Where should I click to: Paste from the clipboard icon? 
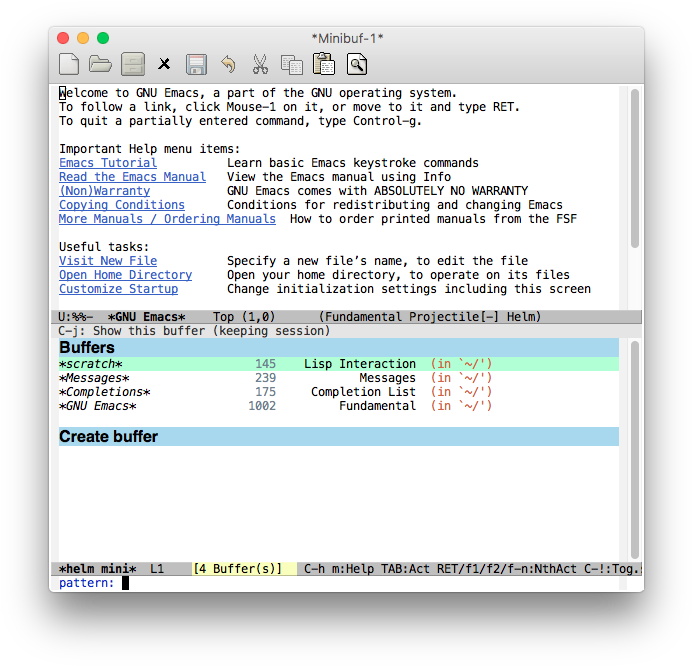(x=324, y=65)
